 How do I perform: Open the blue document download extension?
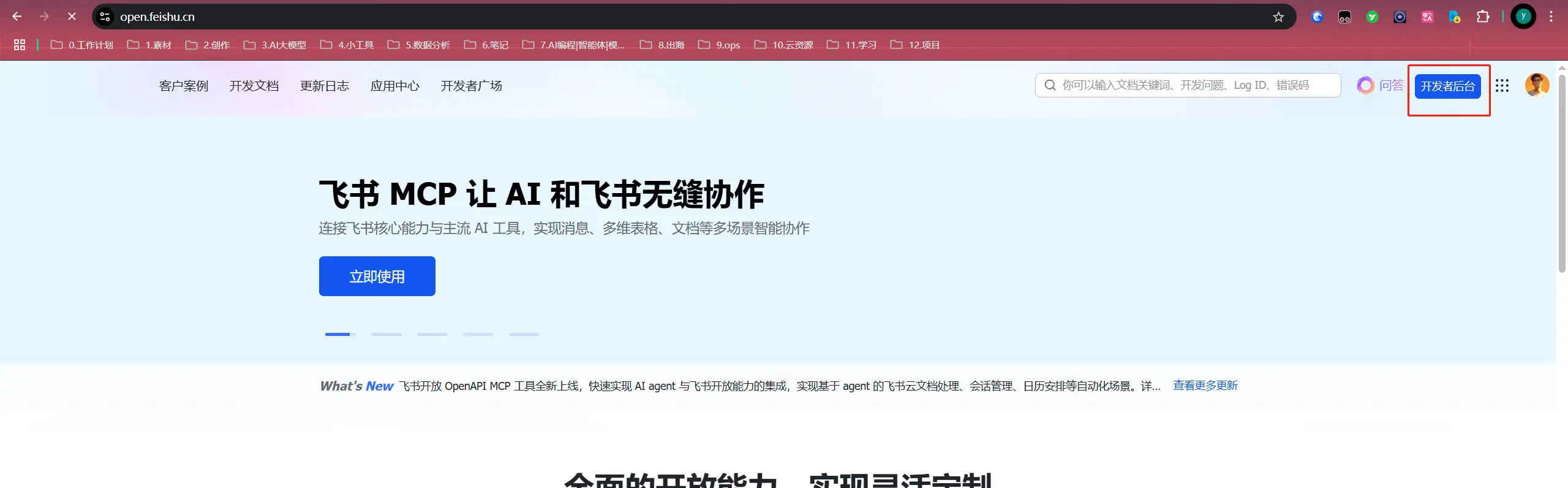click(x=1455, y=17)
